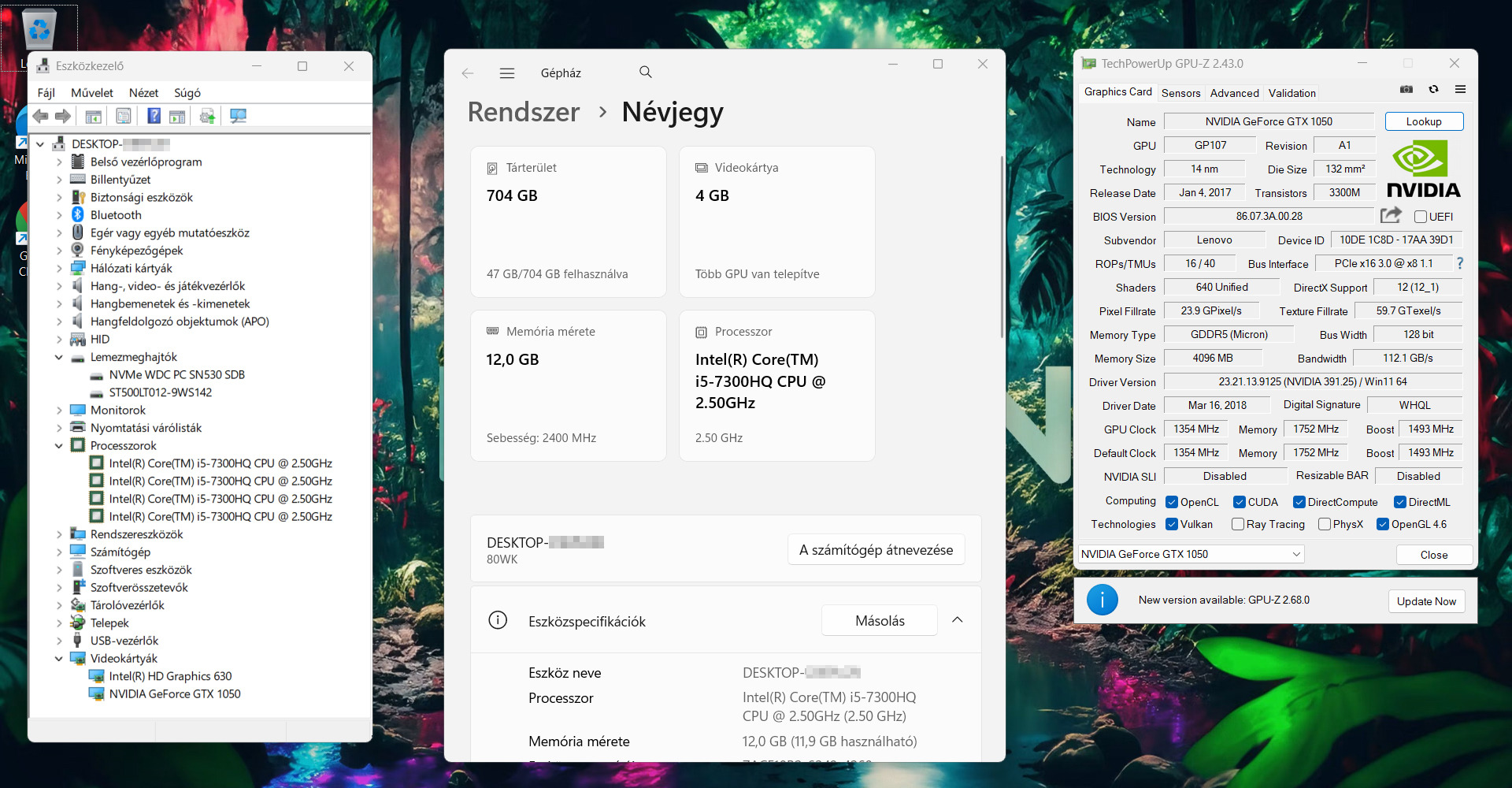Screen dimensions: 1512x788
Task: Click the info icon beside Eszközspecifikációk
Action: point(498,620)
